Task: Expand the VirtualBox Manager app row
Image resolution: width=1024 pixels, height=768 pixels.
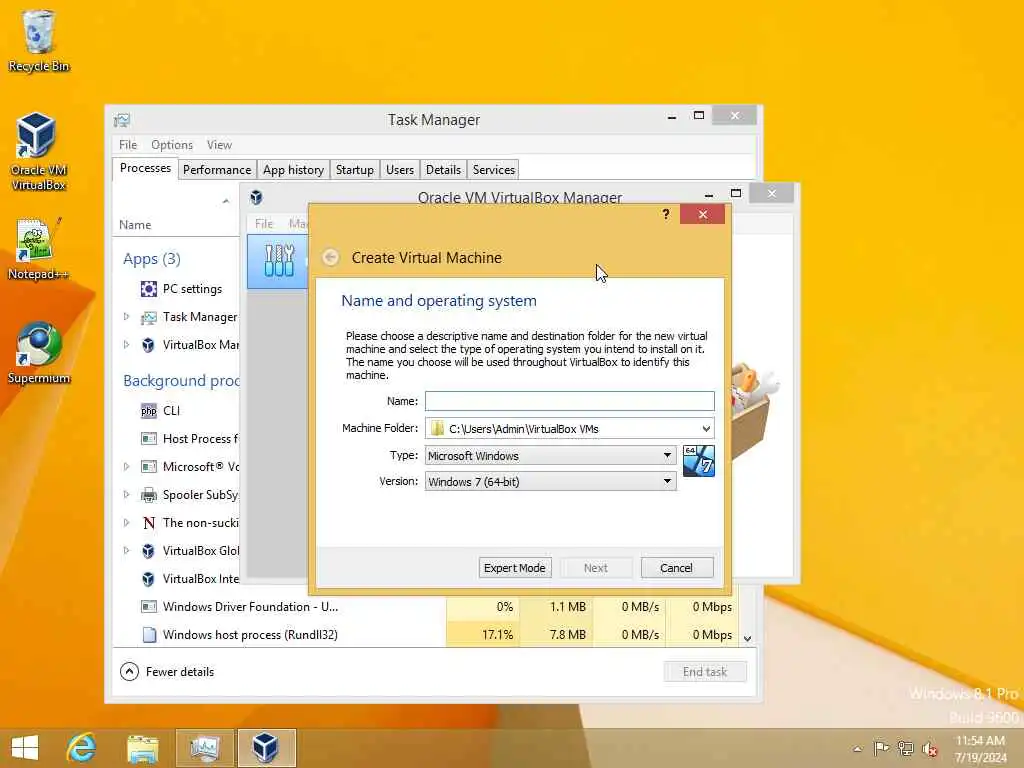Action: pos(127,344)
